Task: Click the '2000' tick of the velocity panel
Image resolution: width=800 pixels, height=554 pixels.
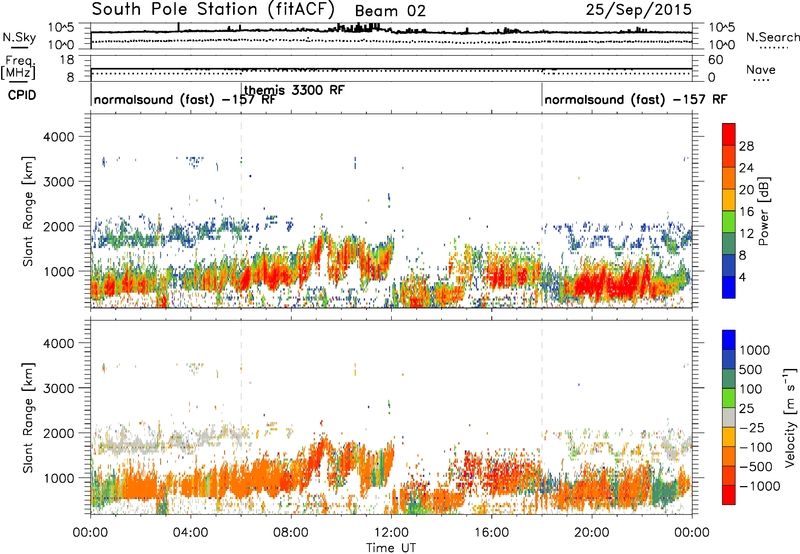Action: (59, 433)
